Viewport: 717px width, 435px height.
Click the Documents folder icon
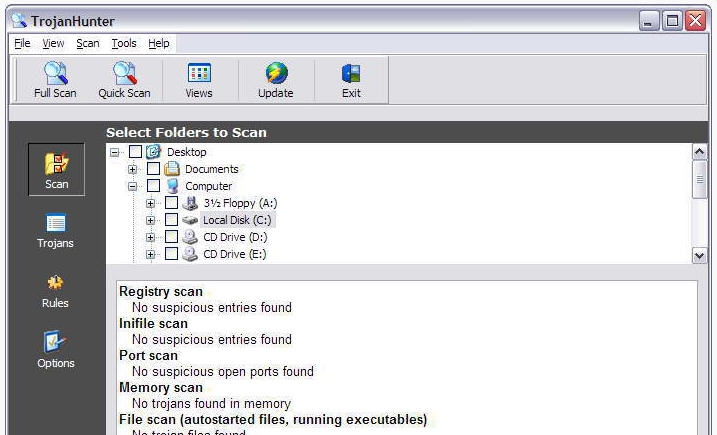172,169
